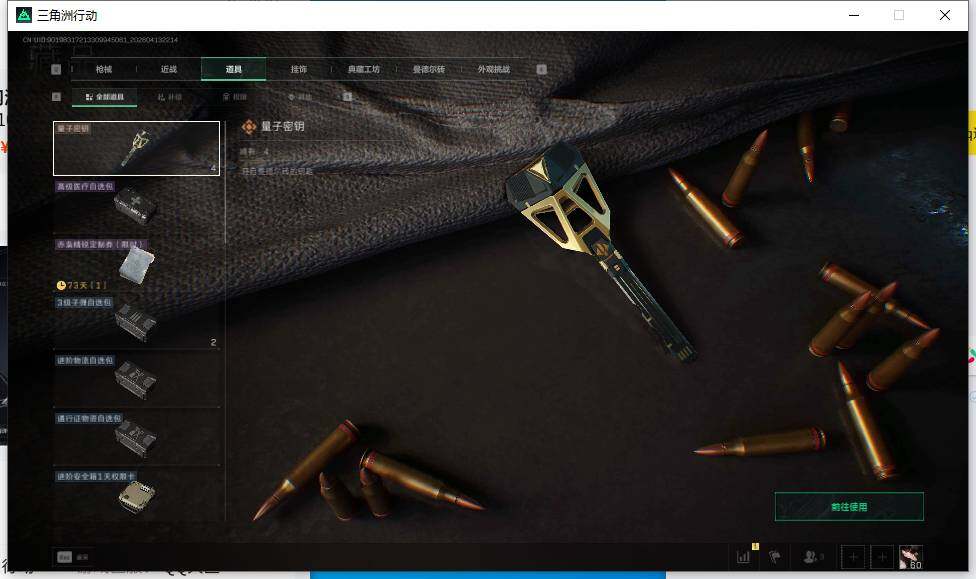This screenshot has width=976, height=579.
Task: Click previous-tab key icon left of 枪械
Action: [x=56, y=69]
